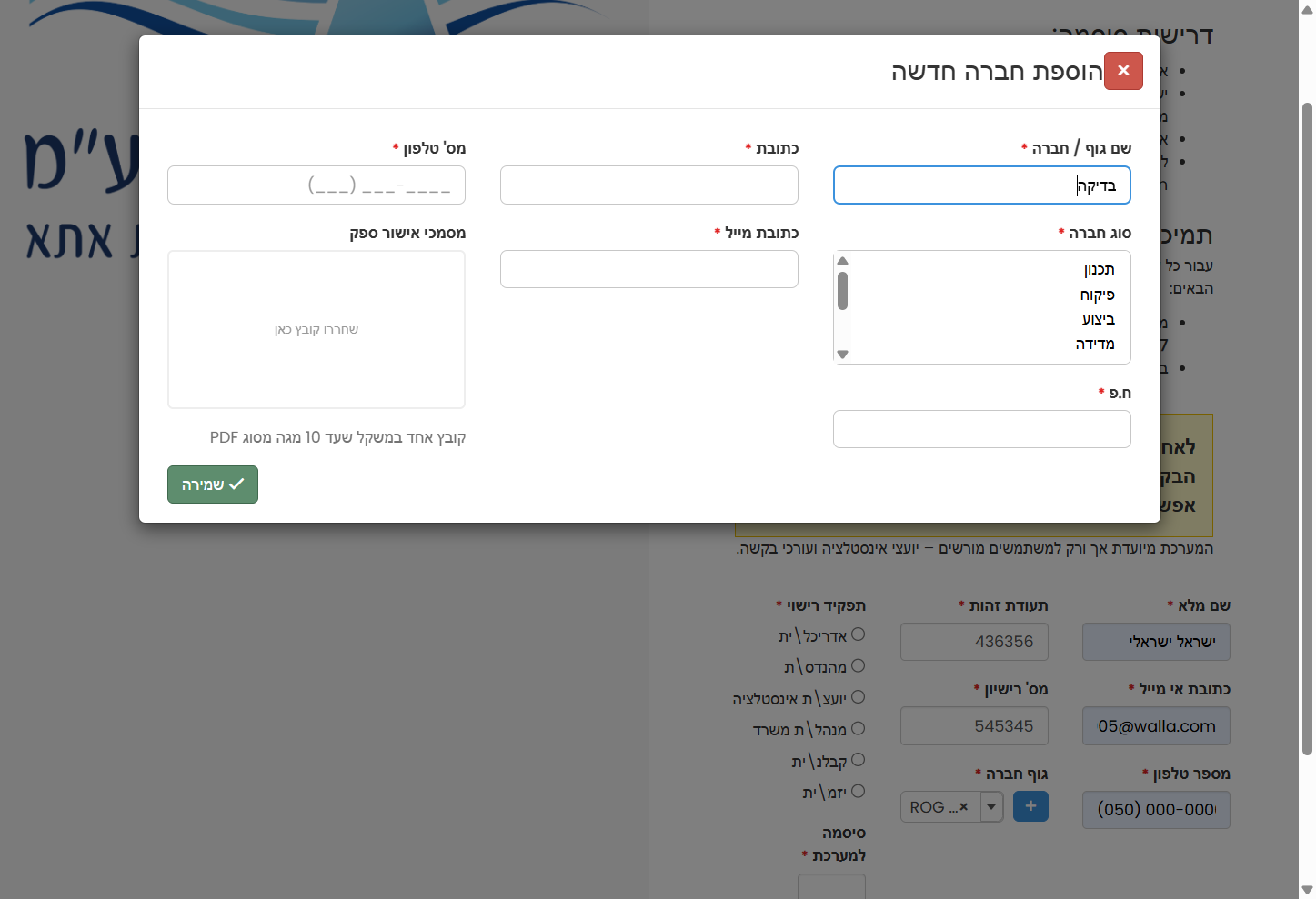Click the ח.פ company number field
This screenshot has width=1316, height=899.
pyautogui.click(x=982, y=429)
